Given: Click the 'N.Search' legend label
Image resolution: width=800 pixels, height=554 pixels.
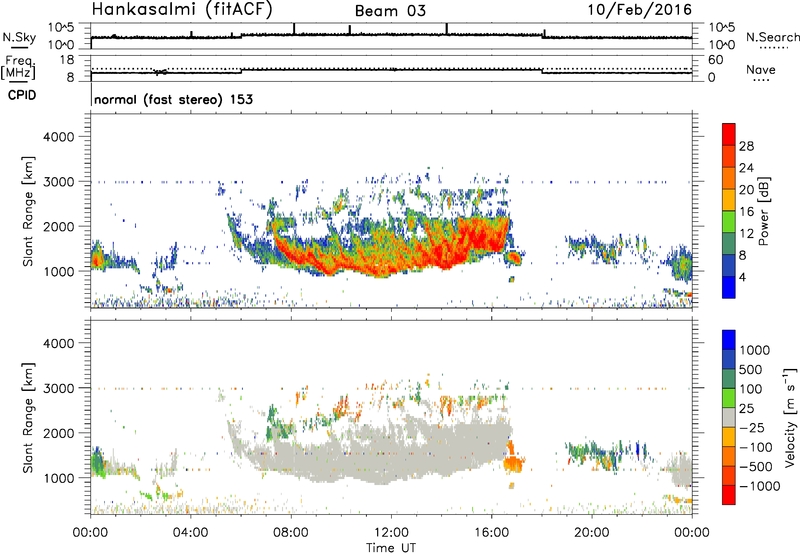Looking at the screenshot, I should (x=772, y=37).
